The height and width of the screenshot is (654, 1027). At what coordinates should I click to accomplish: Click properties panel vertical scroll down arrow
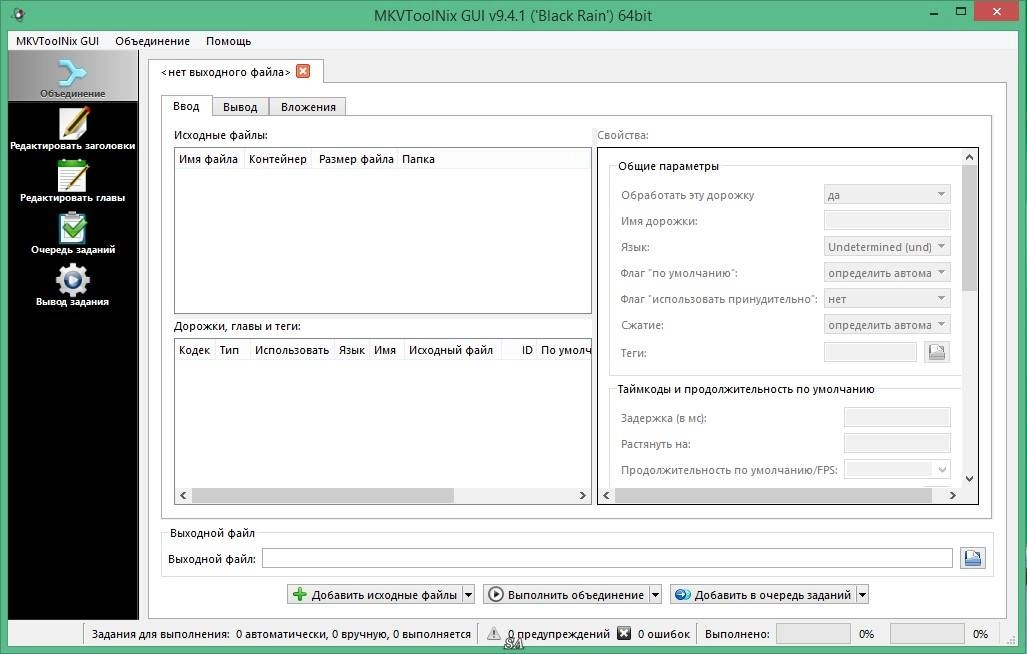[x=969, y=479]
